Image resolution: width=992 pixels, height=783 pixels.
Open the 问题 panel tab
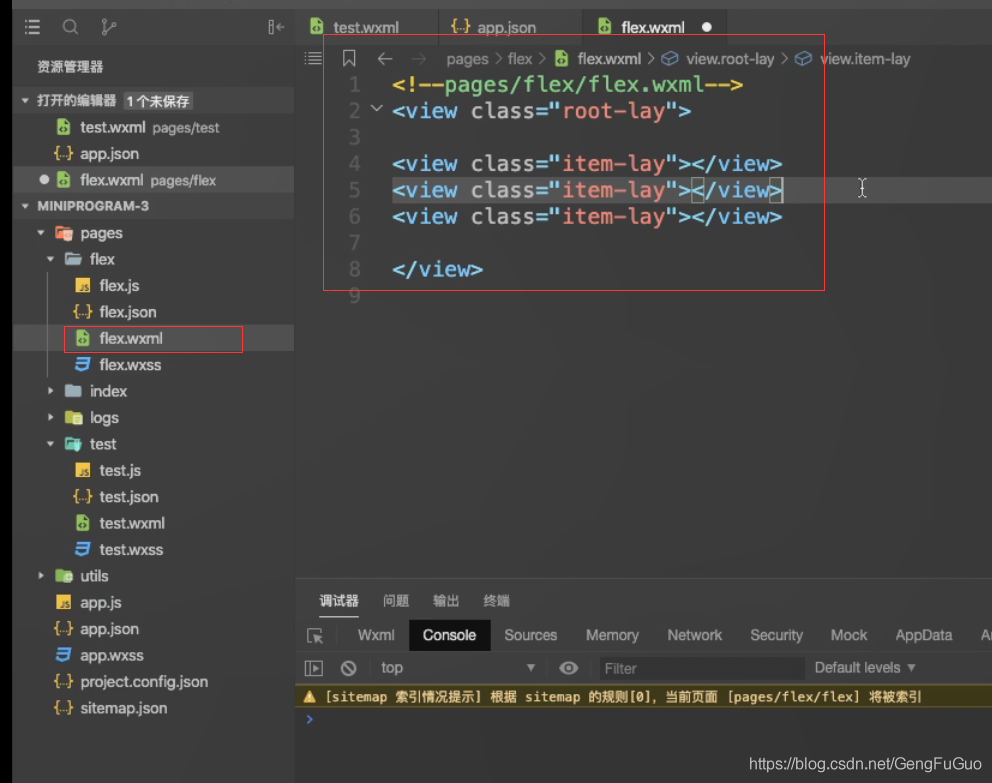pyautogui.click(x=396, y=601)
